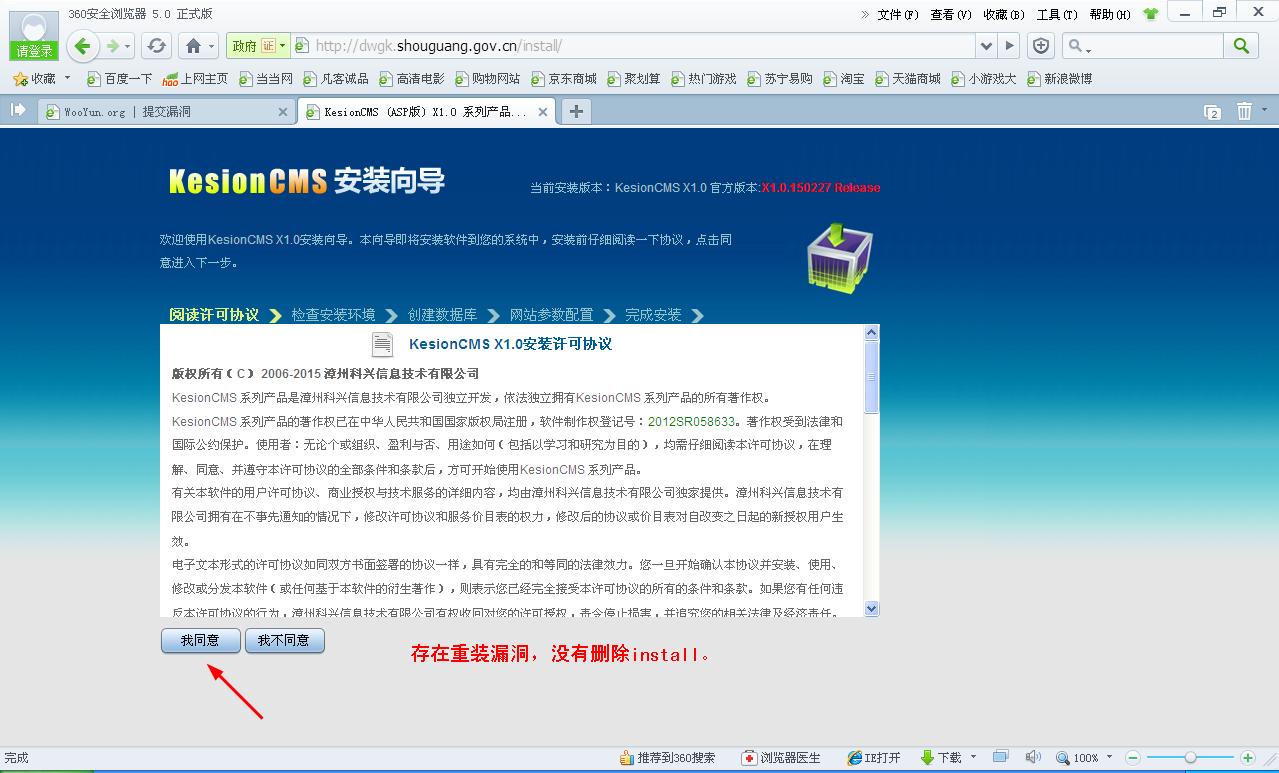Expand the zoom level dropdown arrow

(x=1110, y=758)
